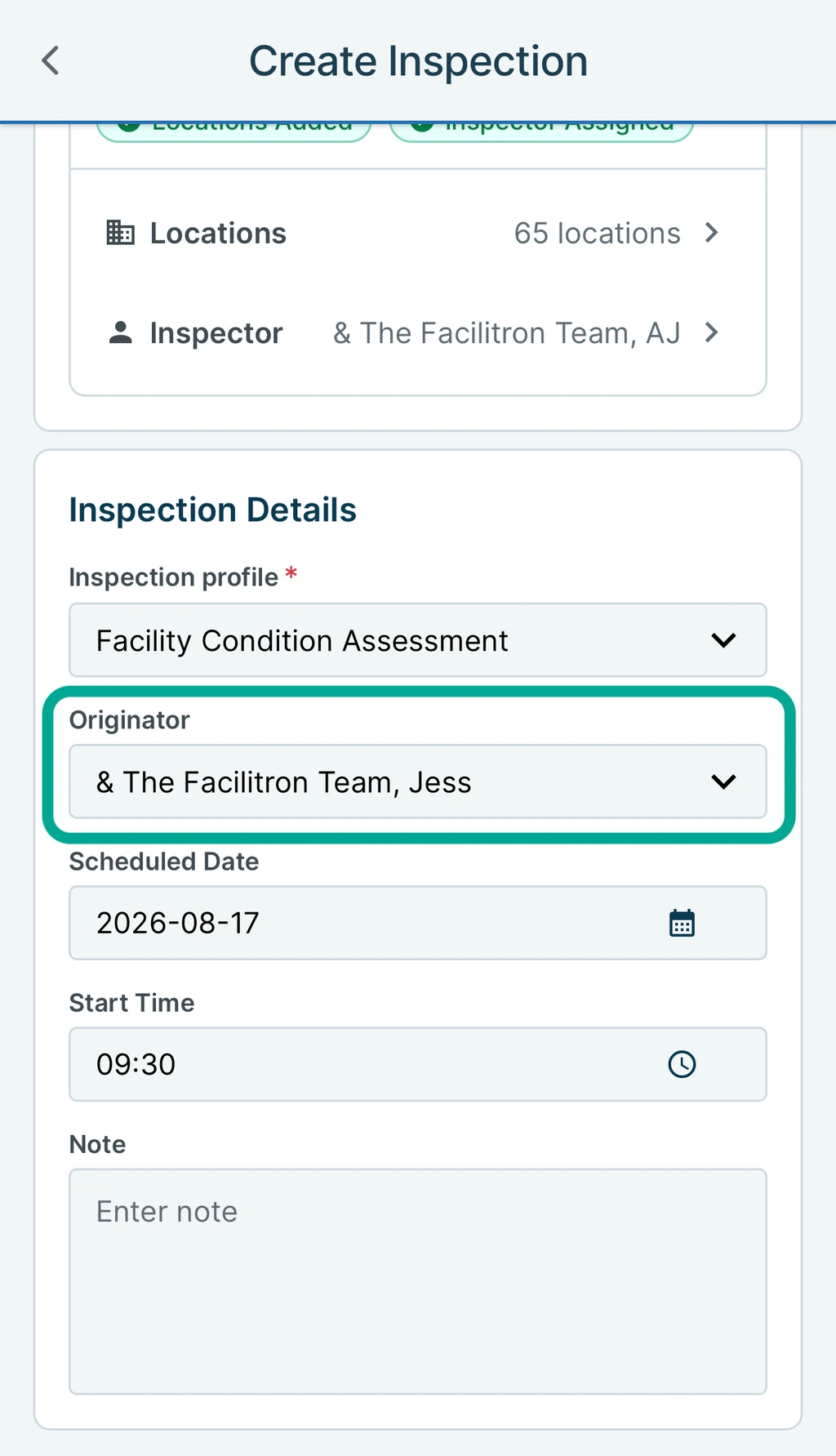The width and height of the screenshot is (836, 1456).
Task: Click the Locations building icon
Action: [120, 233]
